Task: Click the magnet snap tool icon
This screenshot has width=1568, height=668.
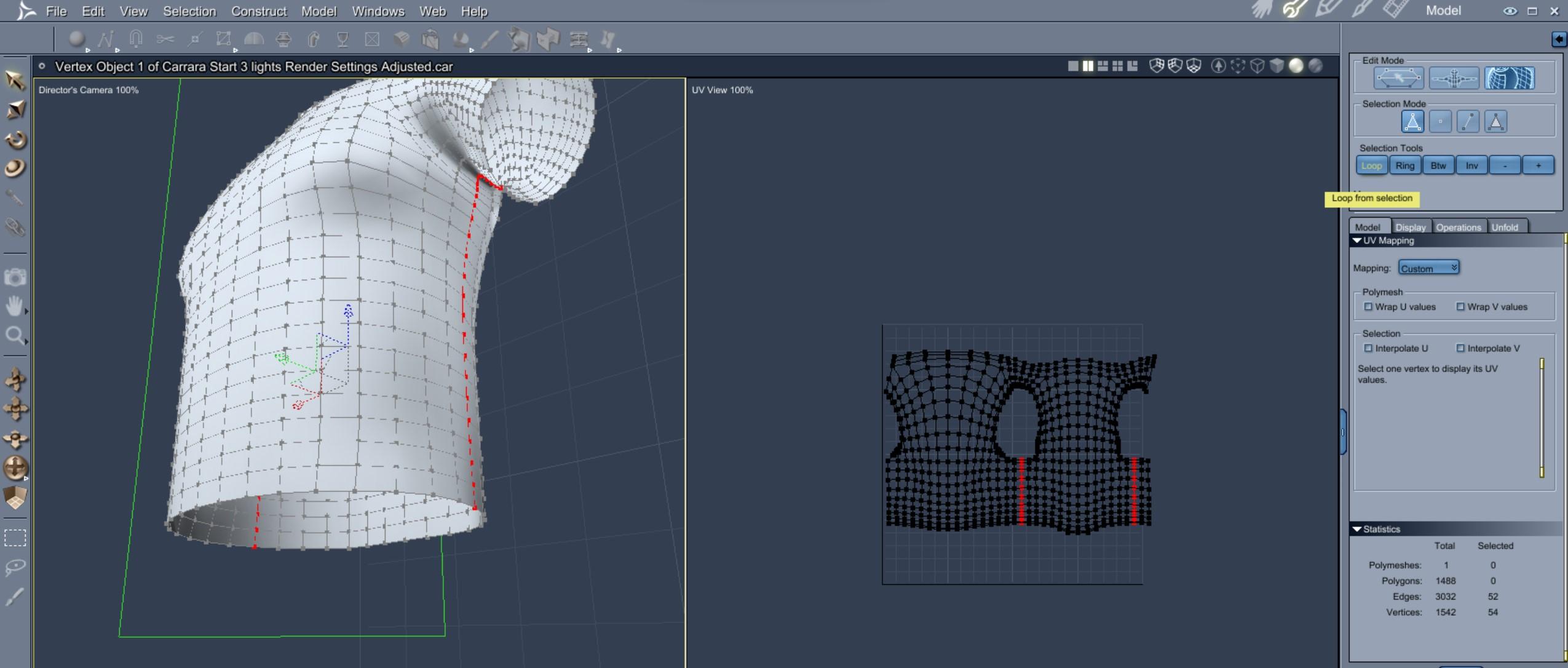Action: 136,40
